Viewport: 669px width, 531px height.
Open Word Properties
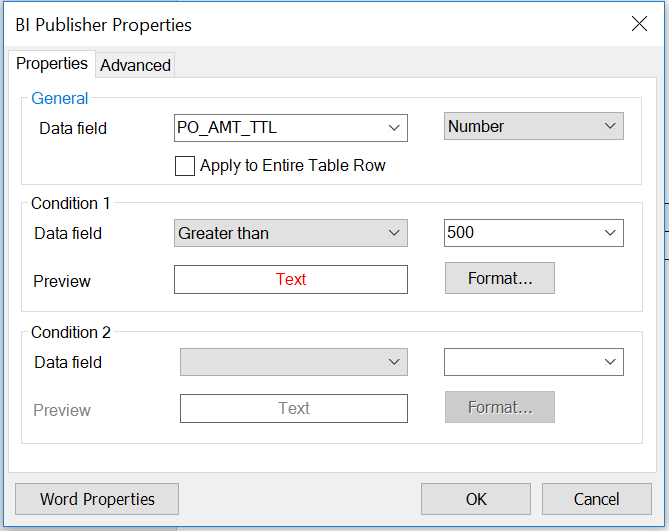point(97,499)
